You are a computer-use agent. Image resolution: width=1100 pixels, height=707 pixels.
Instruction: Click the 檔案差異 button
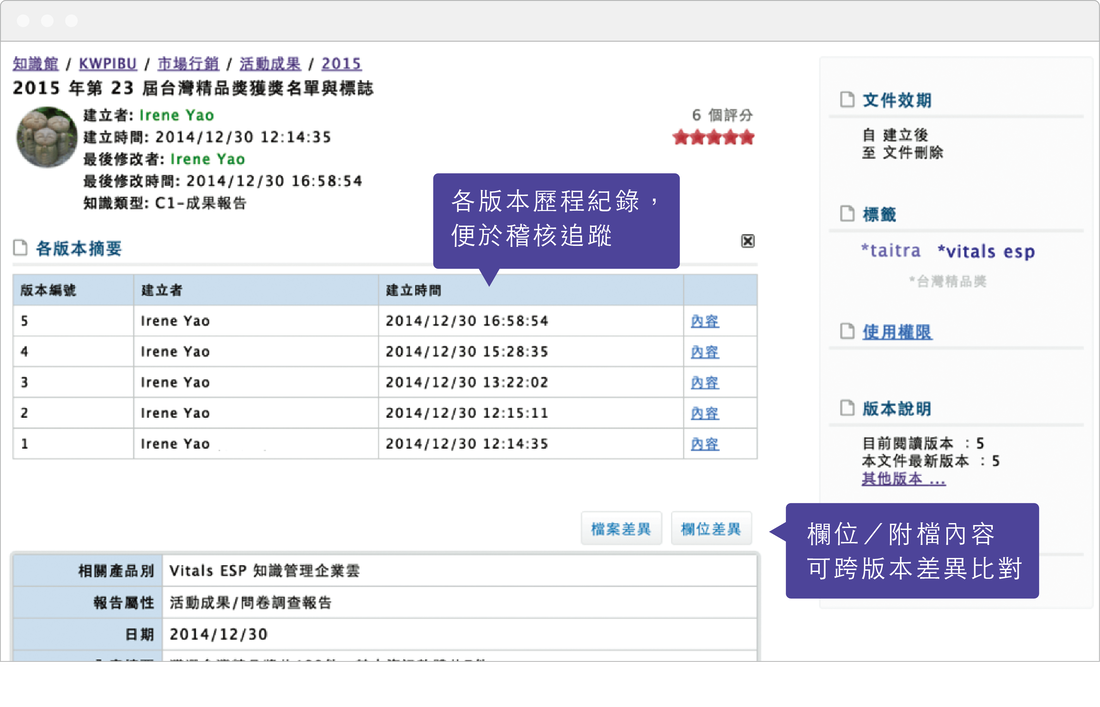621,529
